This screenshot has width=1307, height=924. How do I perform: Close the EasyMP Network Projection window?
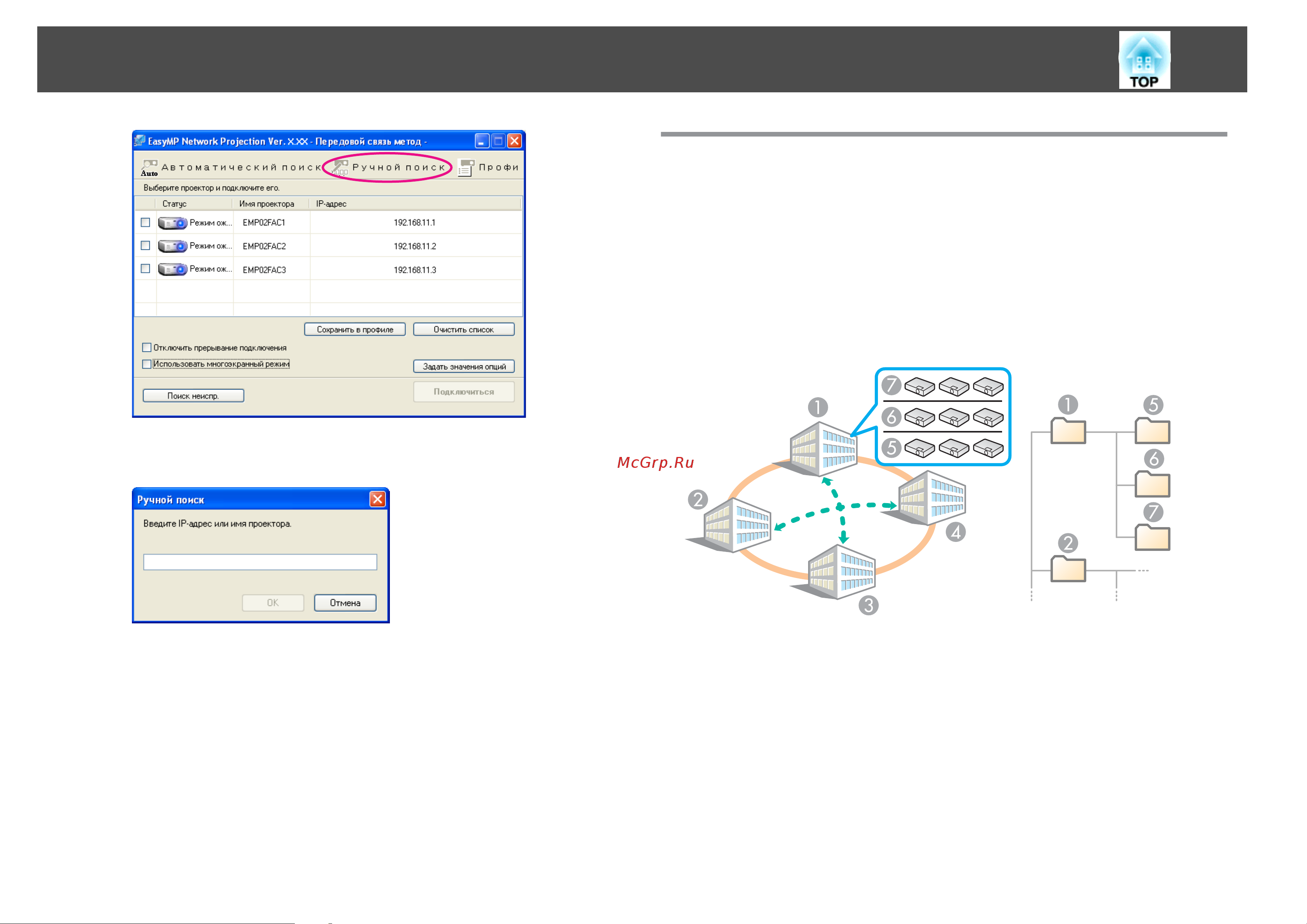coord(514,141)
